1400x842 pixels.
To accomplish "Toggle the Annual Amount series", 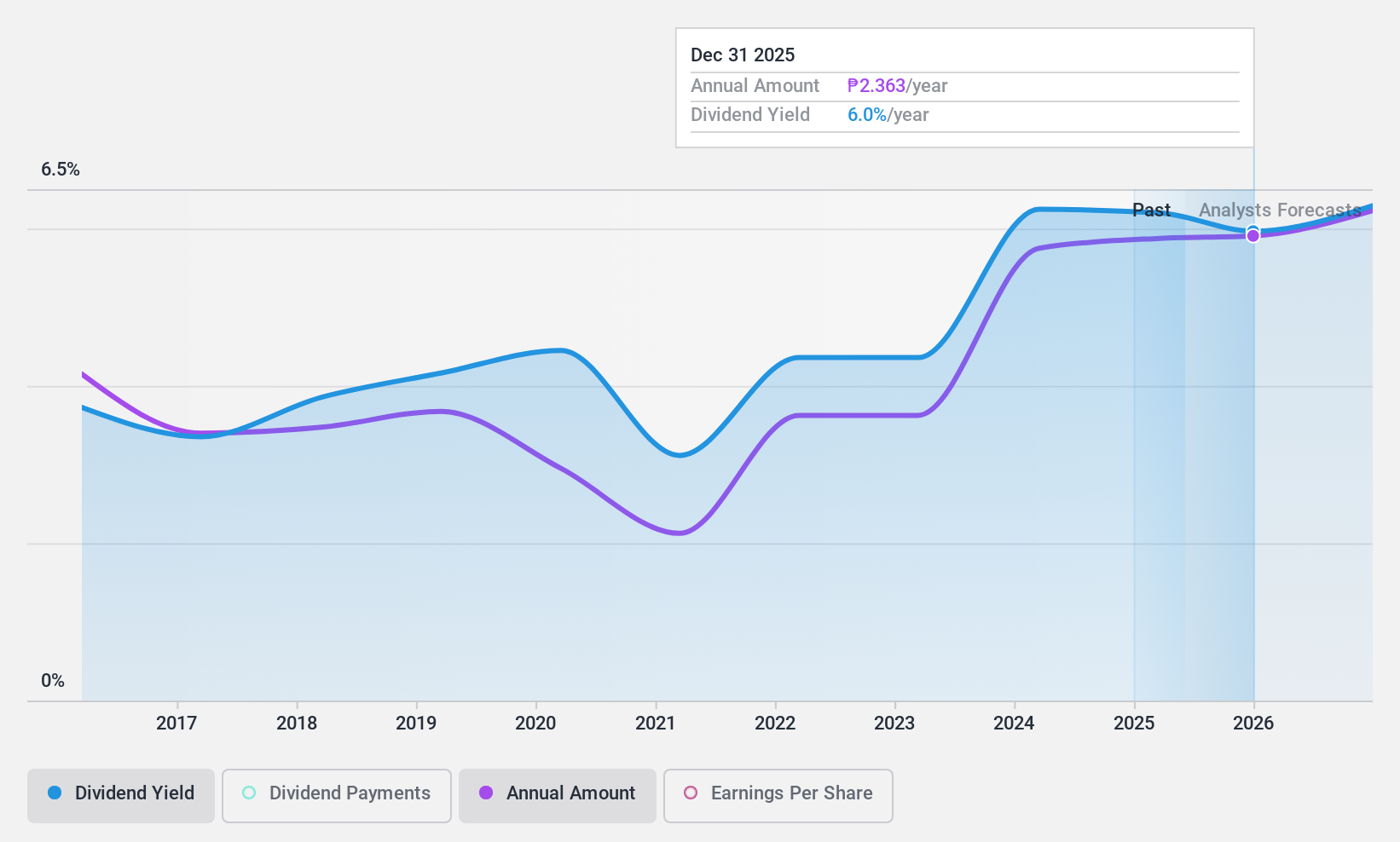I will click(x=558, y=795).
